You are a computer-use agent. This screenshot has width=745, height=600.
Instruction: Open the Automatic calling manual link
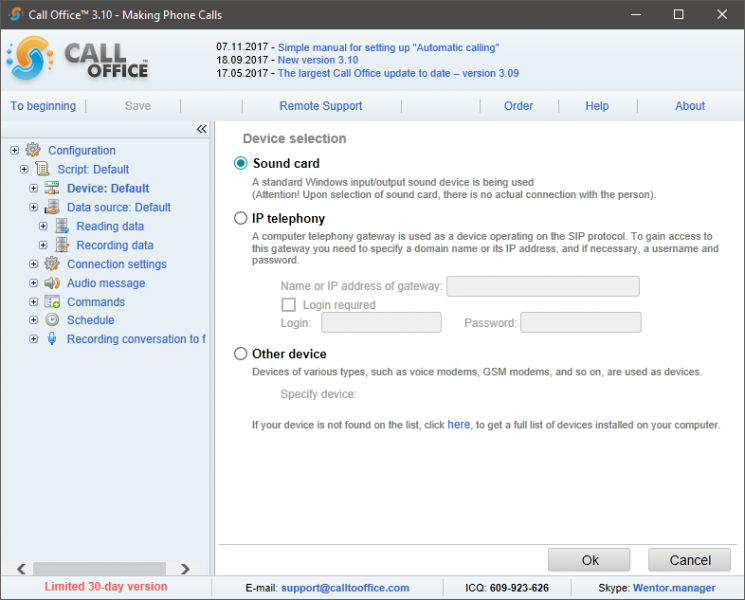tap(388, 48)
